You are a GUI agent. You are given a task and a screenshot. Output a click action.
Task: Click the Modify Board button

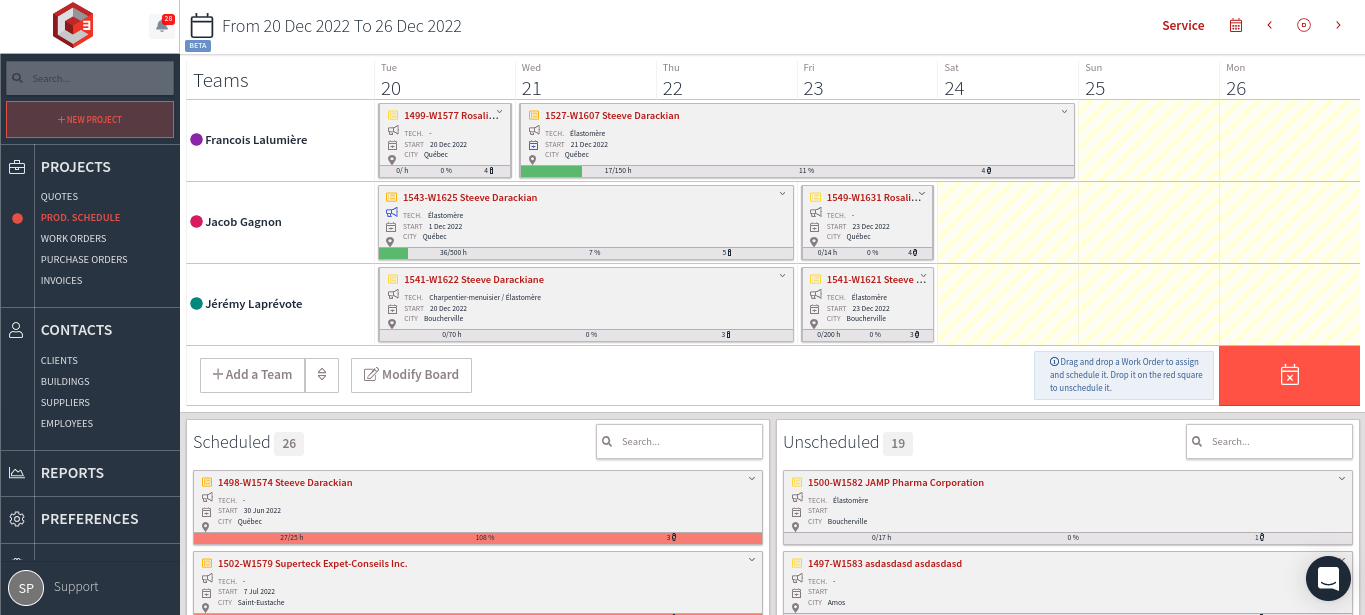click(411, 375)
